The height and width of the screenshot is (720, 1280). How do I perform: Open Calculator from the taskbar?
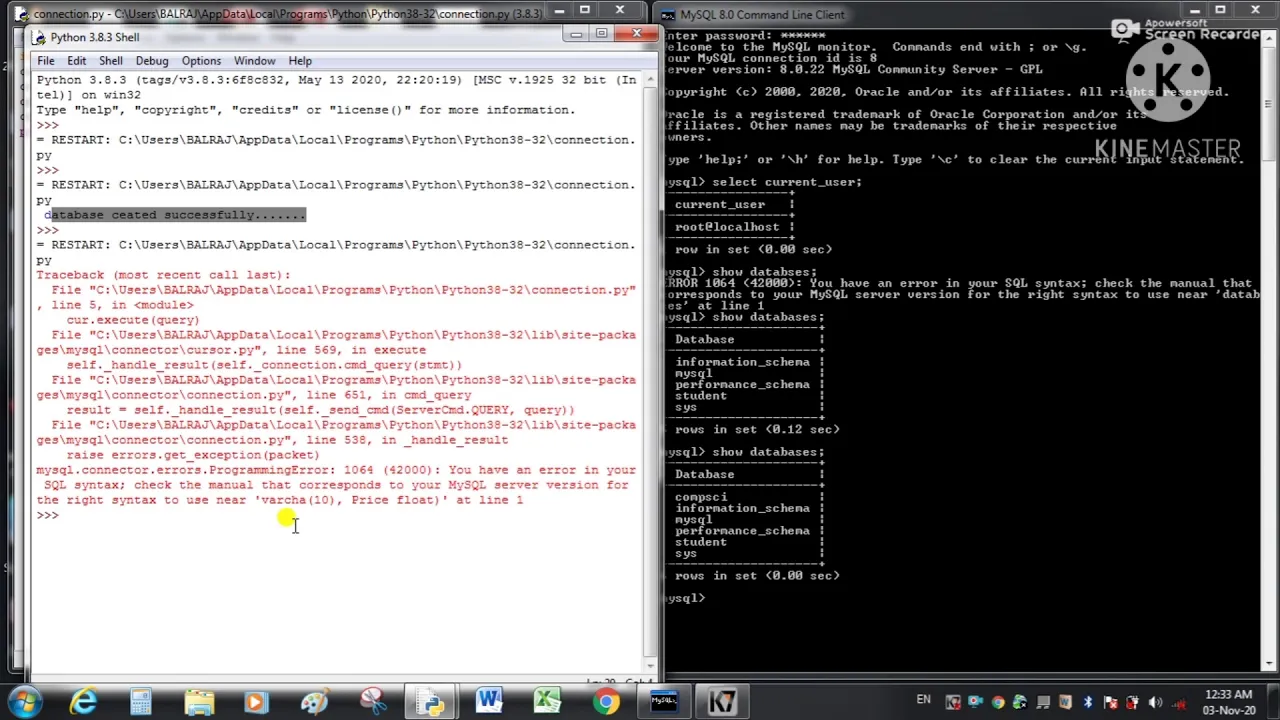(x=141, y=702)
